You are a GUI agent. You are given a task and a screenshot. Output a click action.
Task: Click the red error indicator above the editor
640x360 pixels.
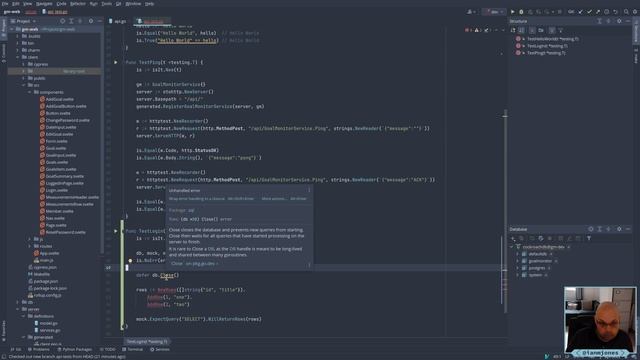[468, 30]
